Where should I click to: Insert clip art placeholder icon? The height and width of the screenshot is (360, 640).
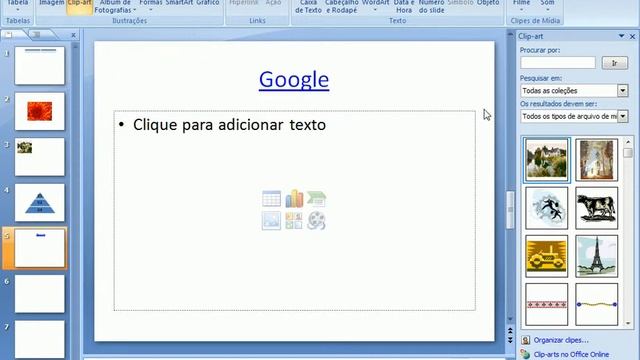pyautogui.click(x=294, y=221)
